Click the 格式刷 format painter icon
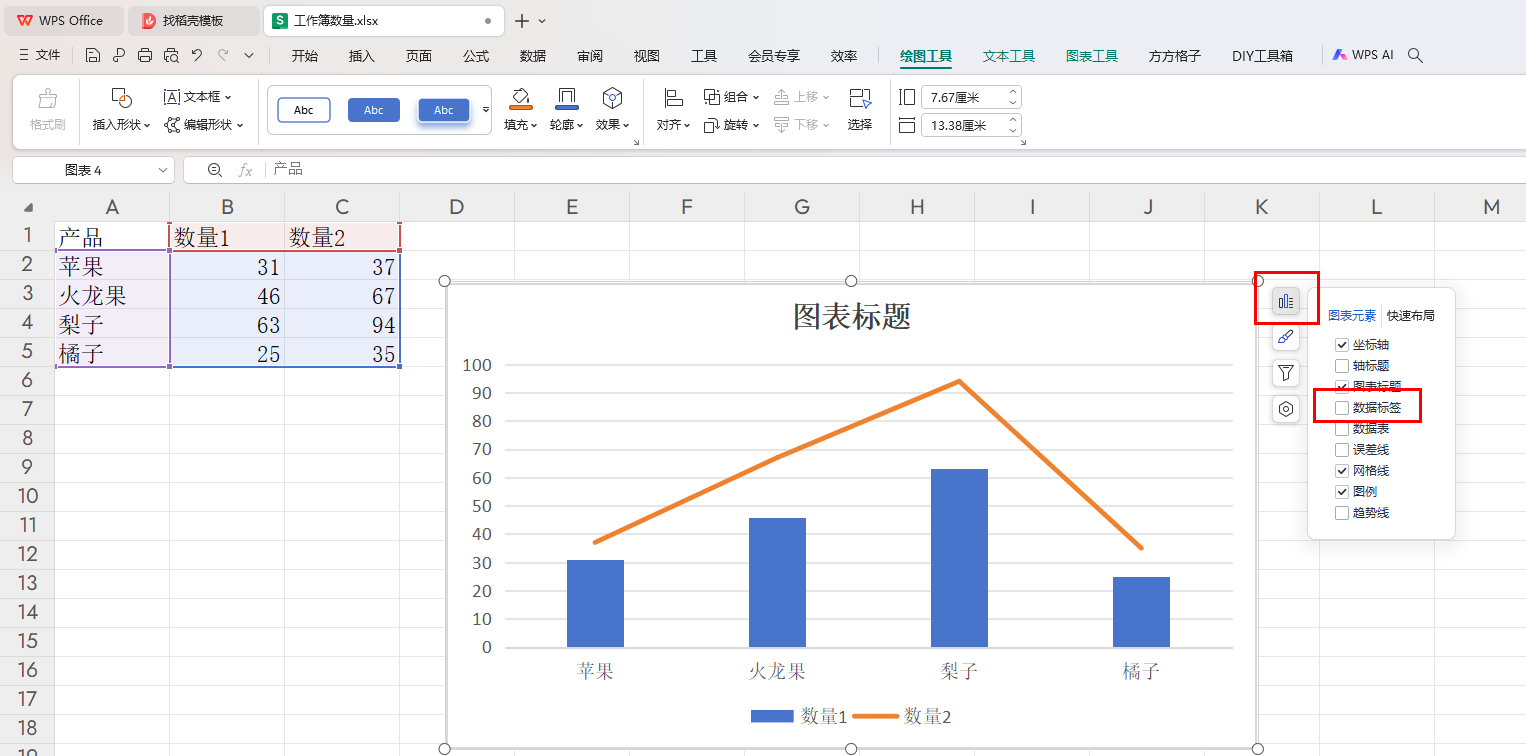Screen dimensions: 1526x756 pyautogui.click(x=47, y=99)
